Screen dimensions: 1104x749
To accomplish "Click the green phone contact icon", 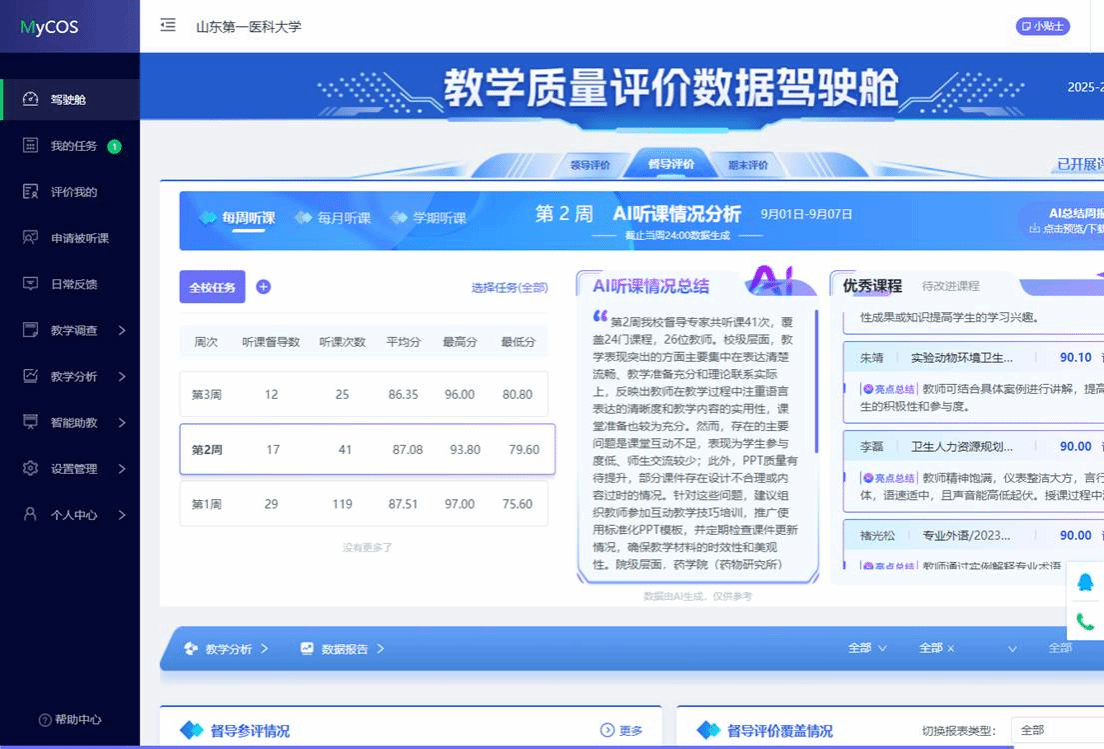I will click(x=1085, y=621).
